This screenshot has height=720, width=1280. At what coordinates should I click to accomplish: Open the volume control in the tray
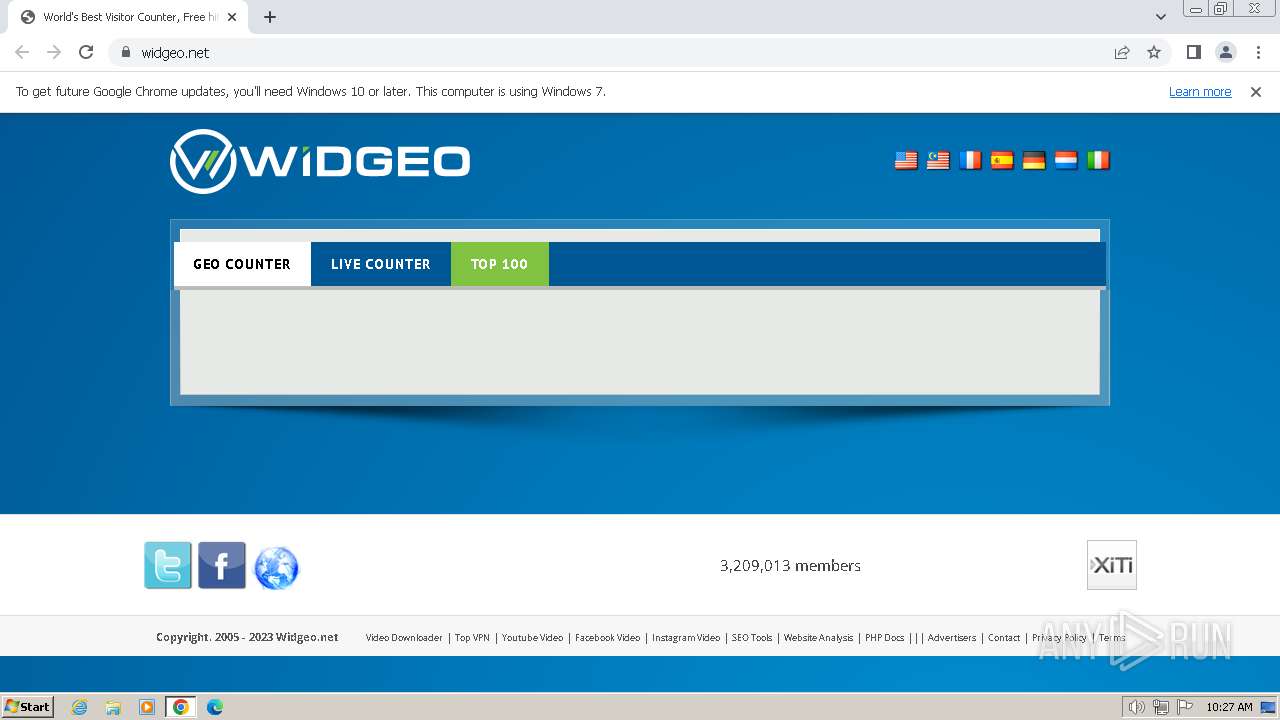[1137, 707]
